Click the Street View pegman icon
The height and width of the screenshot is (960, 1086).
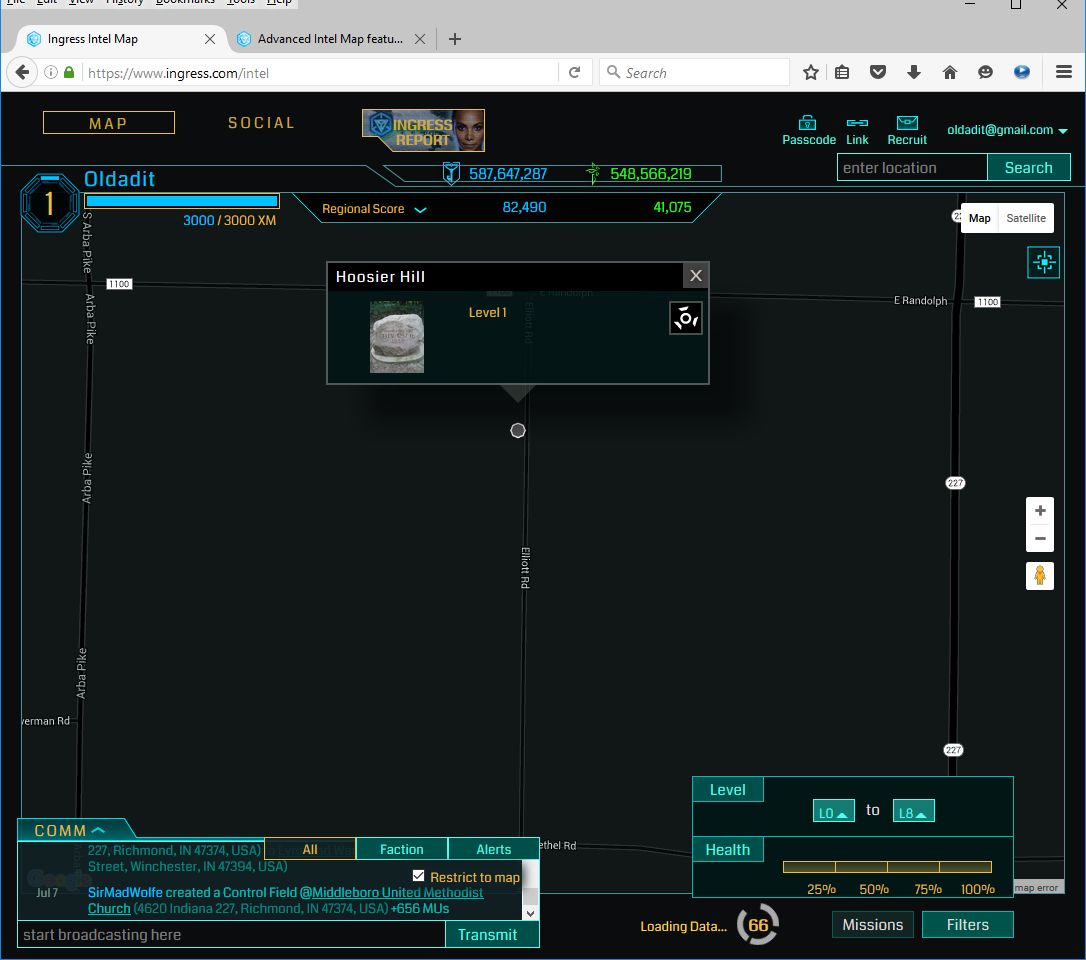coord(1040,576)
